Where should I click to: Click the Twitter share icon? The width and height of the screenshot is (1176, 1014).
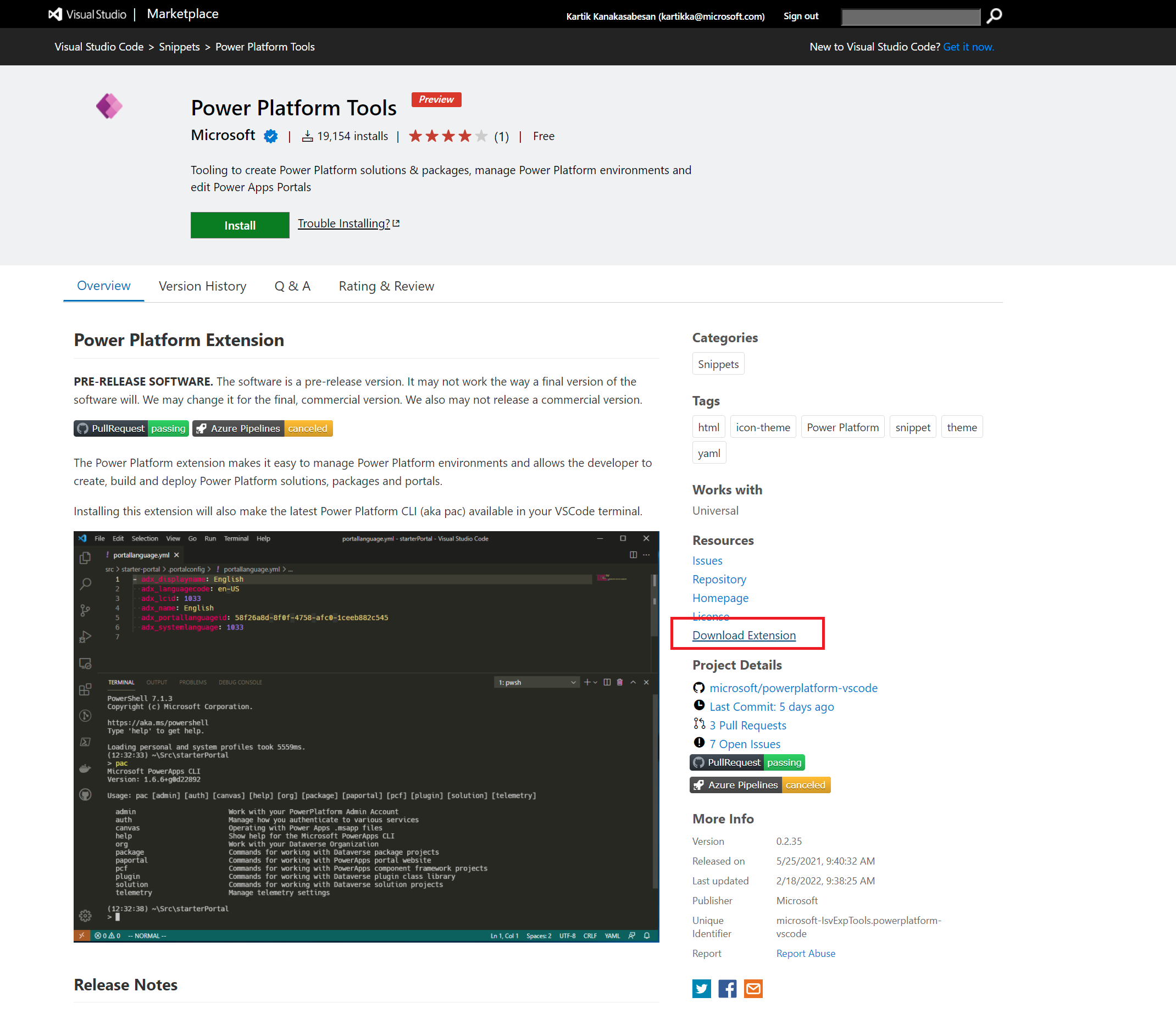tap(702, 989)
